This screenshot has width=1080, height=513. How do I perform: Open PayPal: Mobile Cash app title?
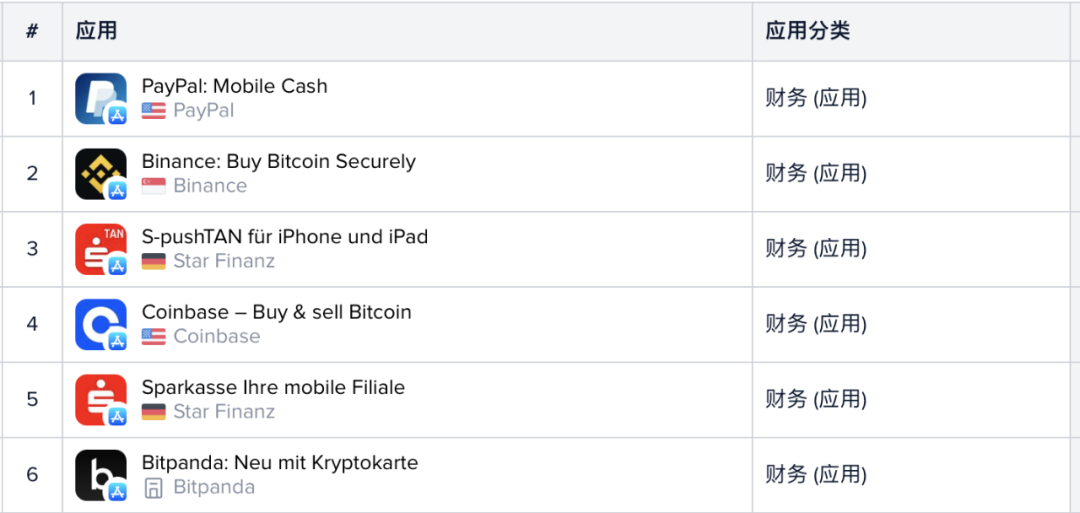(x=235, y=86)
